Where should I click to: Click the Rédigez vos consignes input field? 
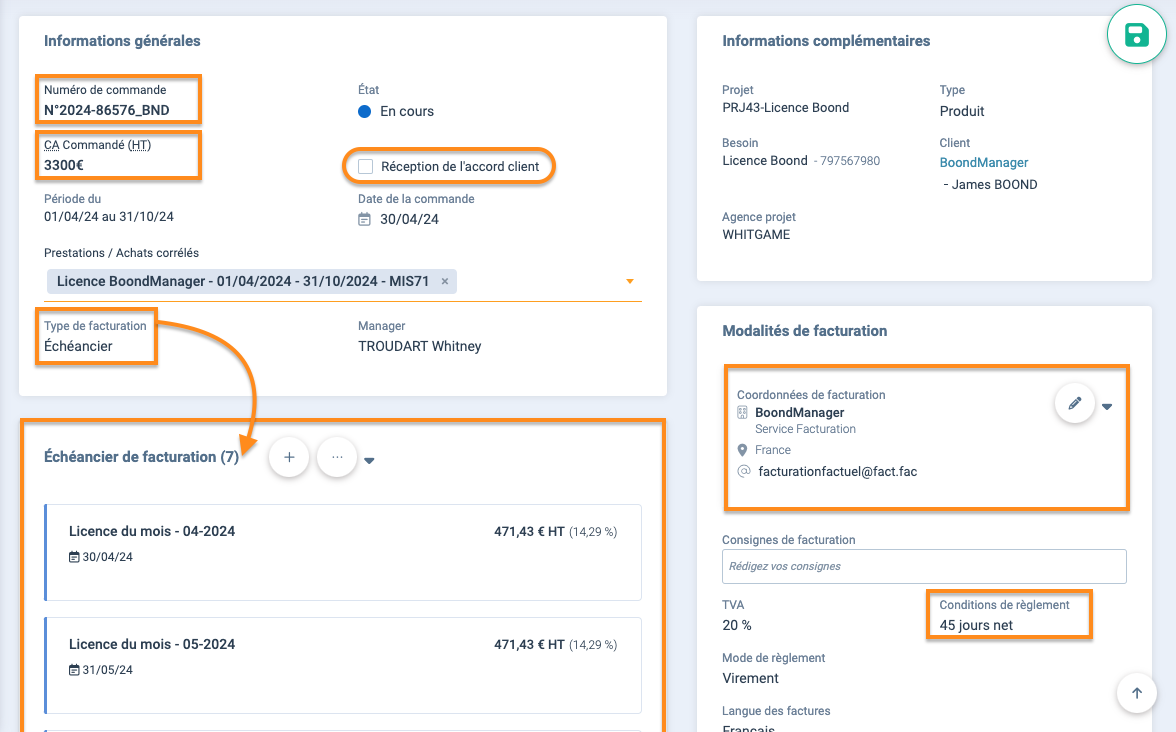click(x=923, y=566)
